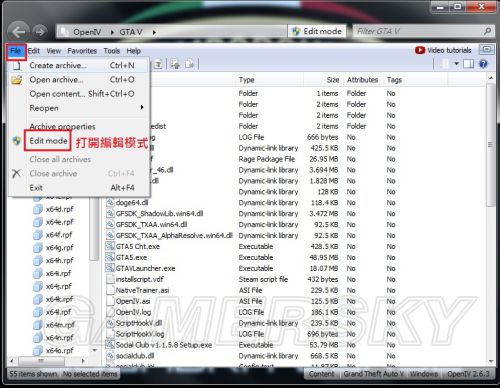Viewport: 500px width, 388px height.
Task: Enable Edit mode from the File menu
Action: tap(48, 141)
